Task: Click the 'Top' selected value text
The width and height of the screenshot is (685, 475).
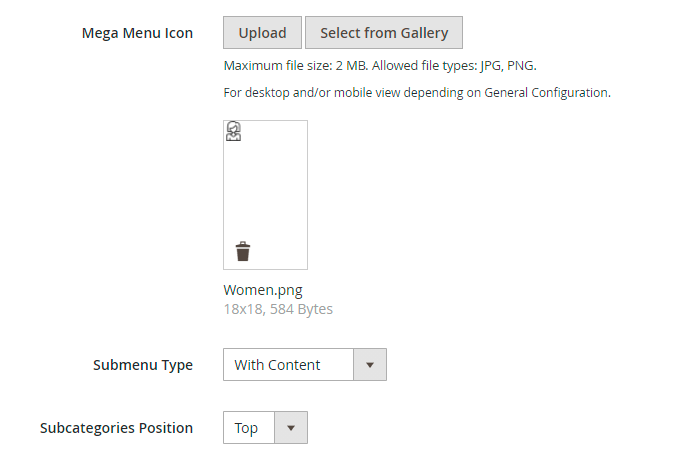Action: (x=246, y=428)
